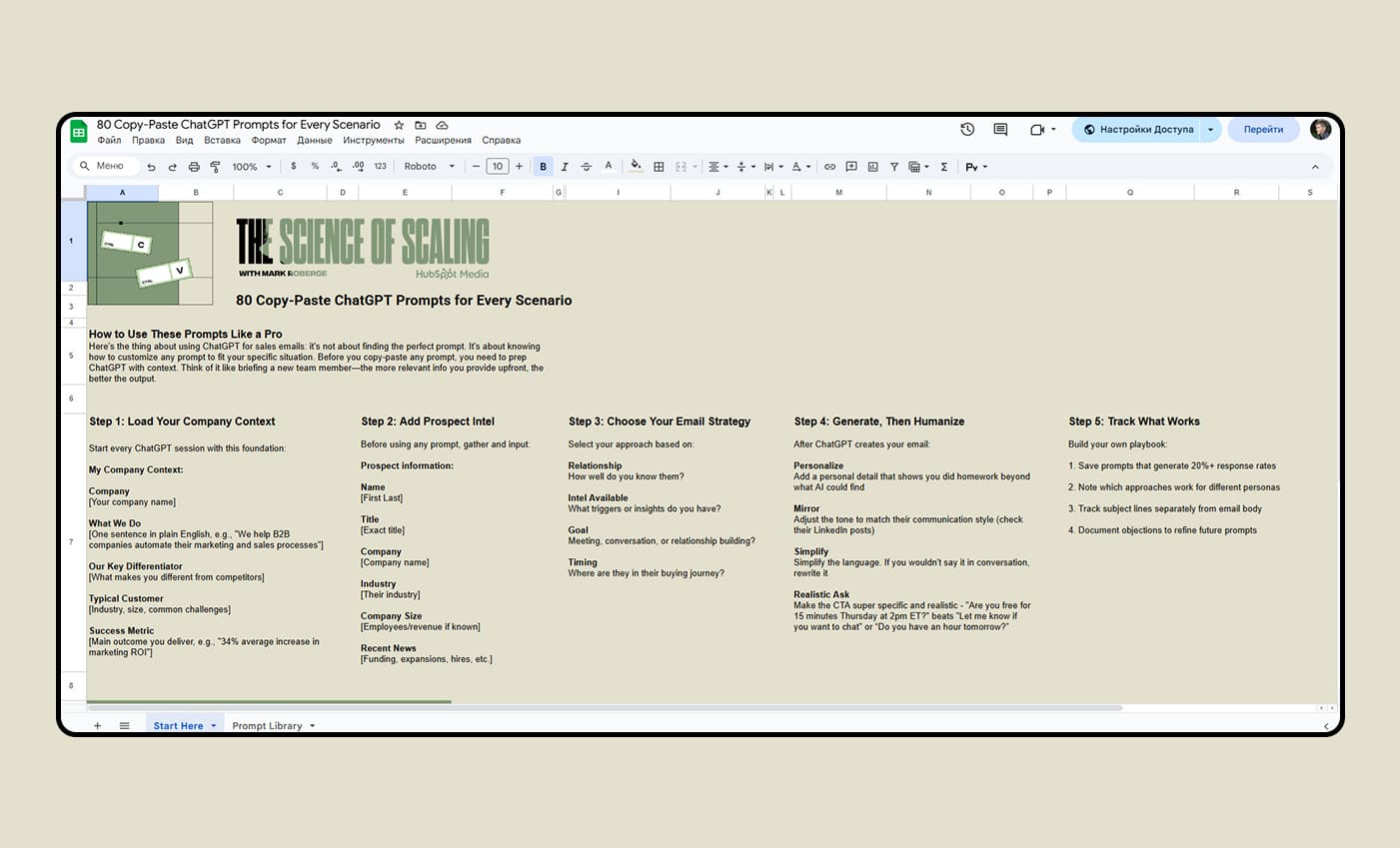Open the Roboto font dropdown
Image resolution: width=1400 pixels, height=848 pixels.
pos(429,167)
